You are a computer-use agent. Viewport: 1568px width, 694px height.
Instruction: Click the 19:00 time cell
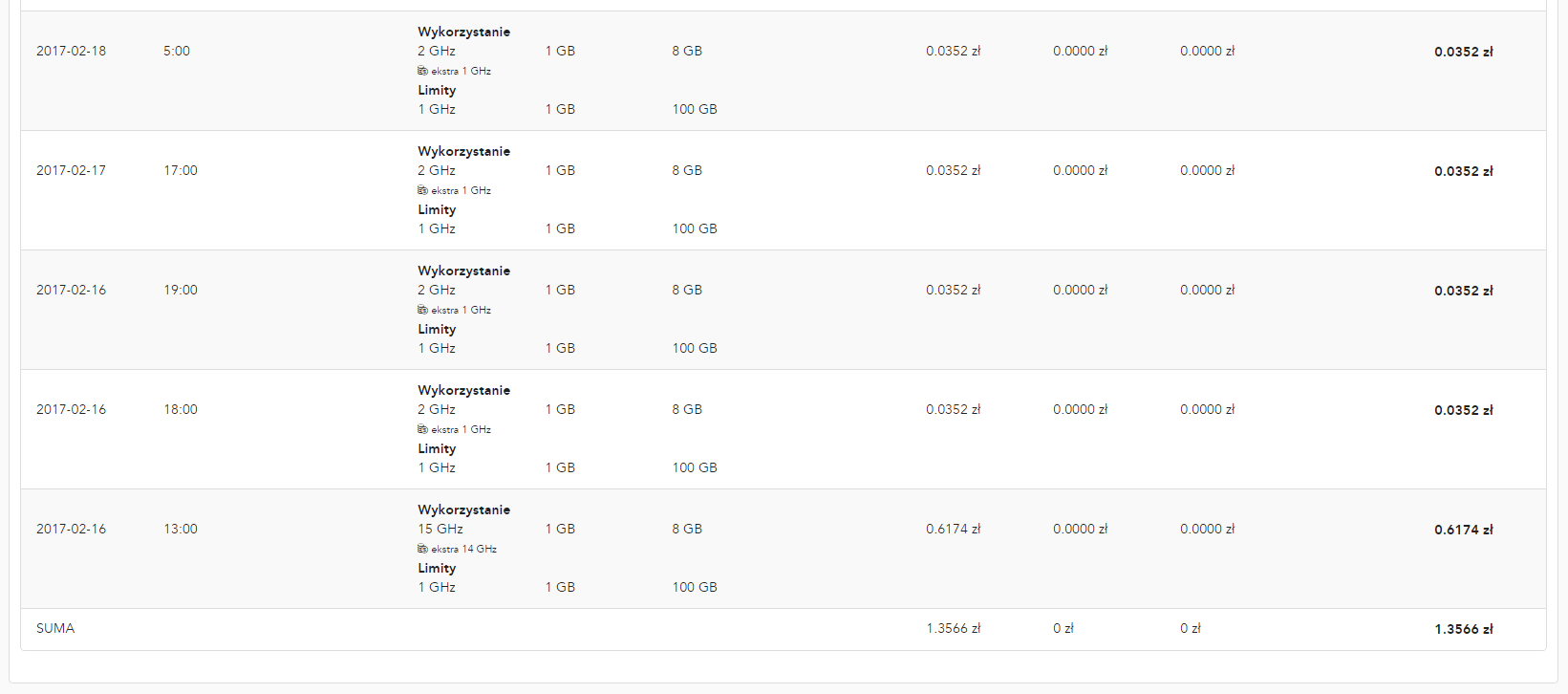tap(181, 290)
